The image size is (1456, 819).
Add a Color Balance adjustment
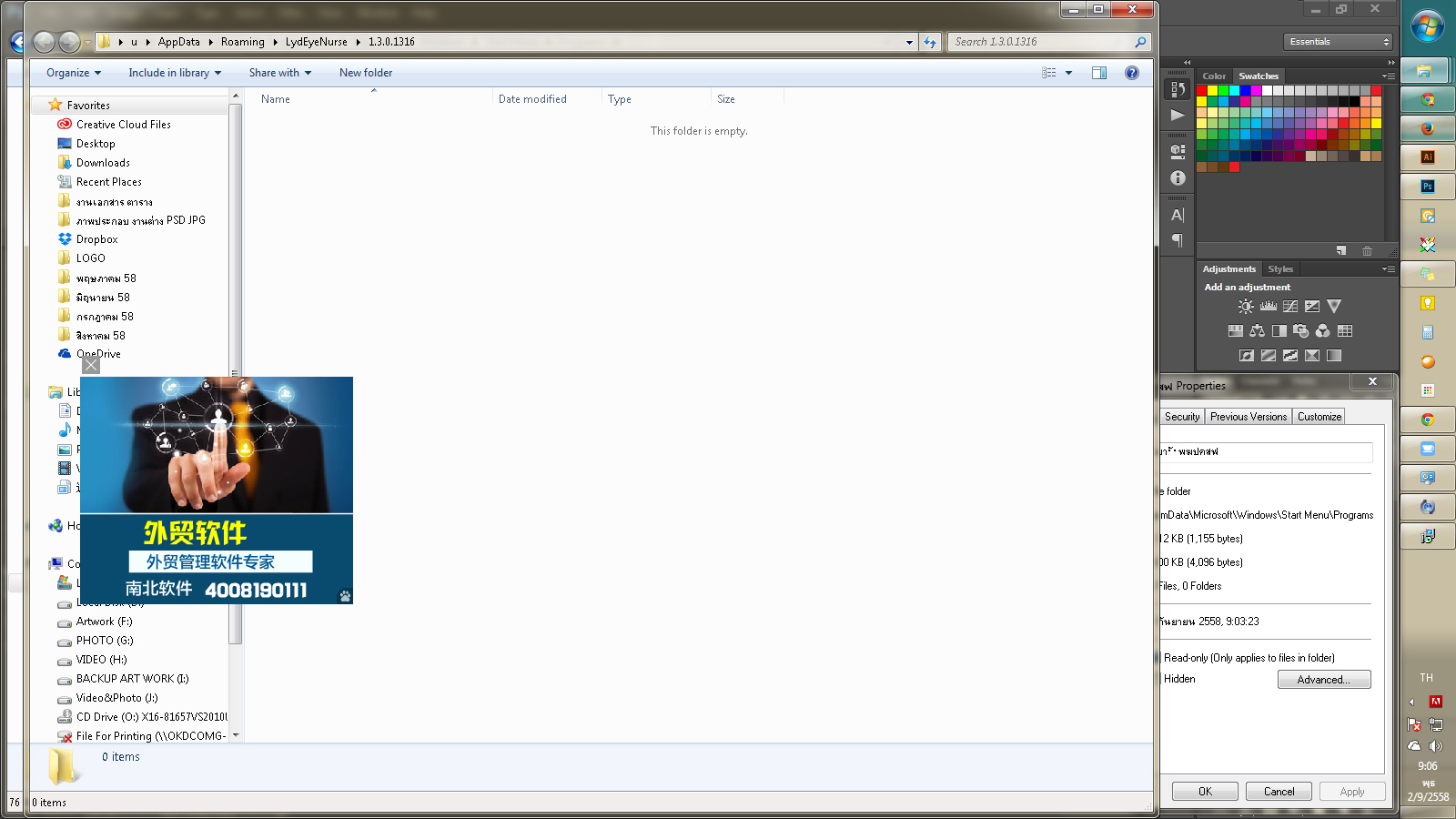[x=1257, y=331]
